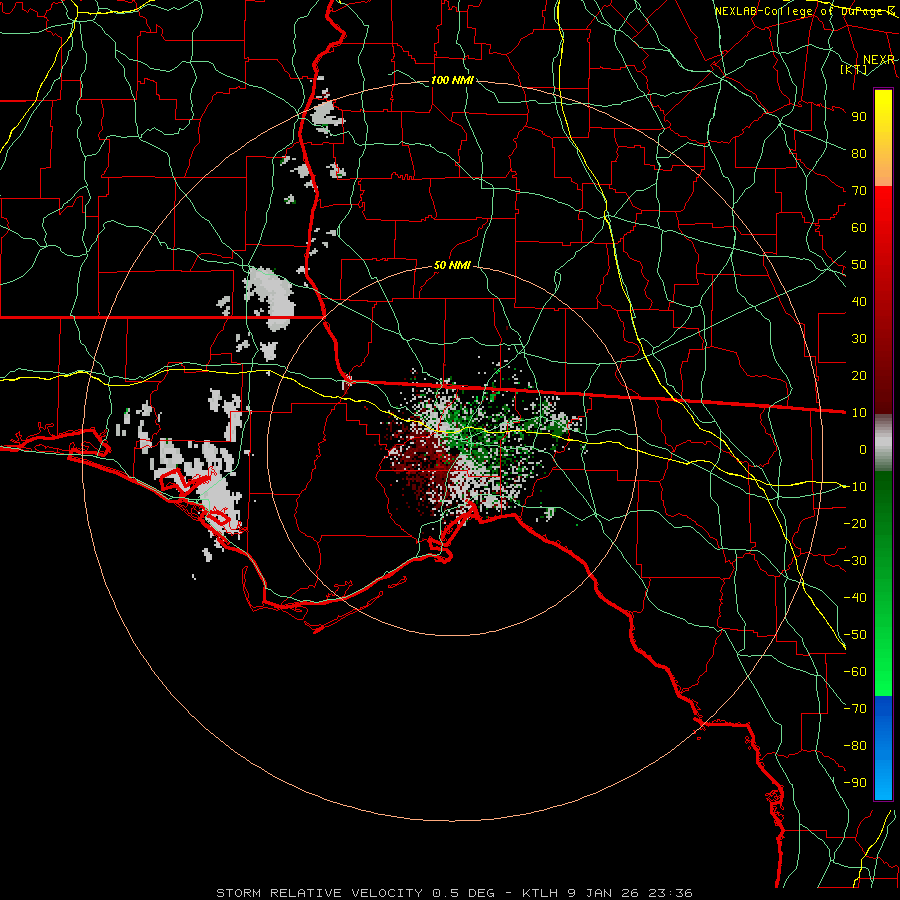
Task: Select the -40 value on velocity scale
Action: click(x=855, y=598)
